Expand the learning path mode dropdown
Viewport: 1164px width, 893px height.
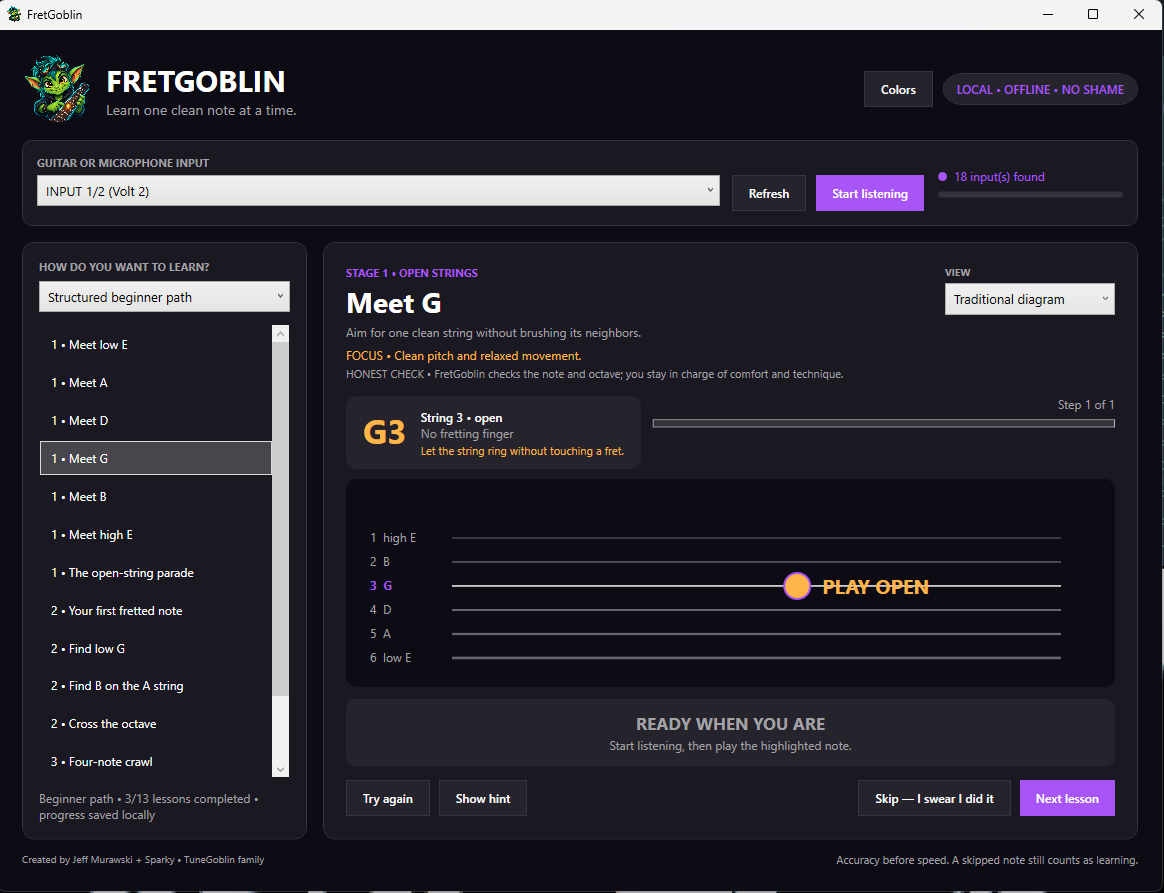pyautogui.click(x=164, y=297)
